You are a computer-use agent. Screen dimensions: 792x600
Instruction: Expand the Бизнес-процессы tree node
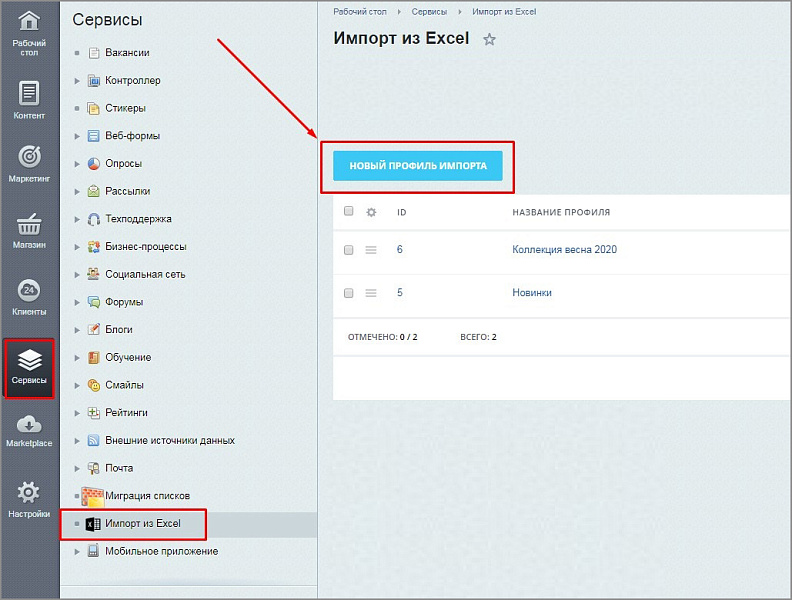78,247
